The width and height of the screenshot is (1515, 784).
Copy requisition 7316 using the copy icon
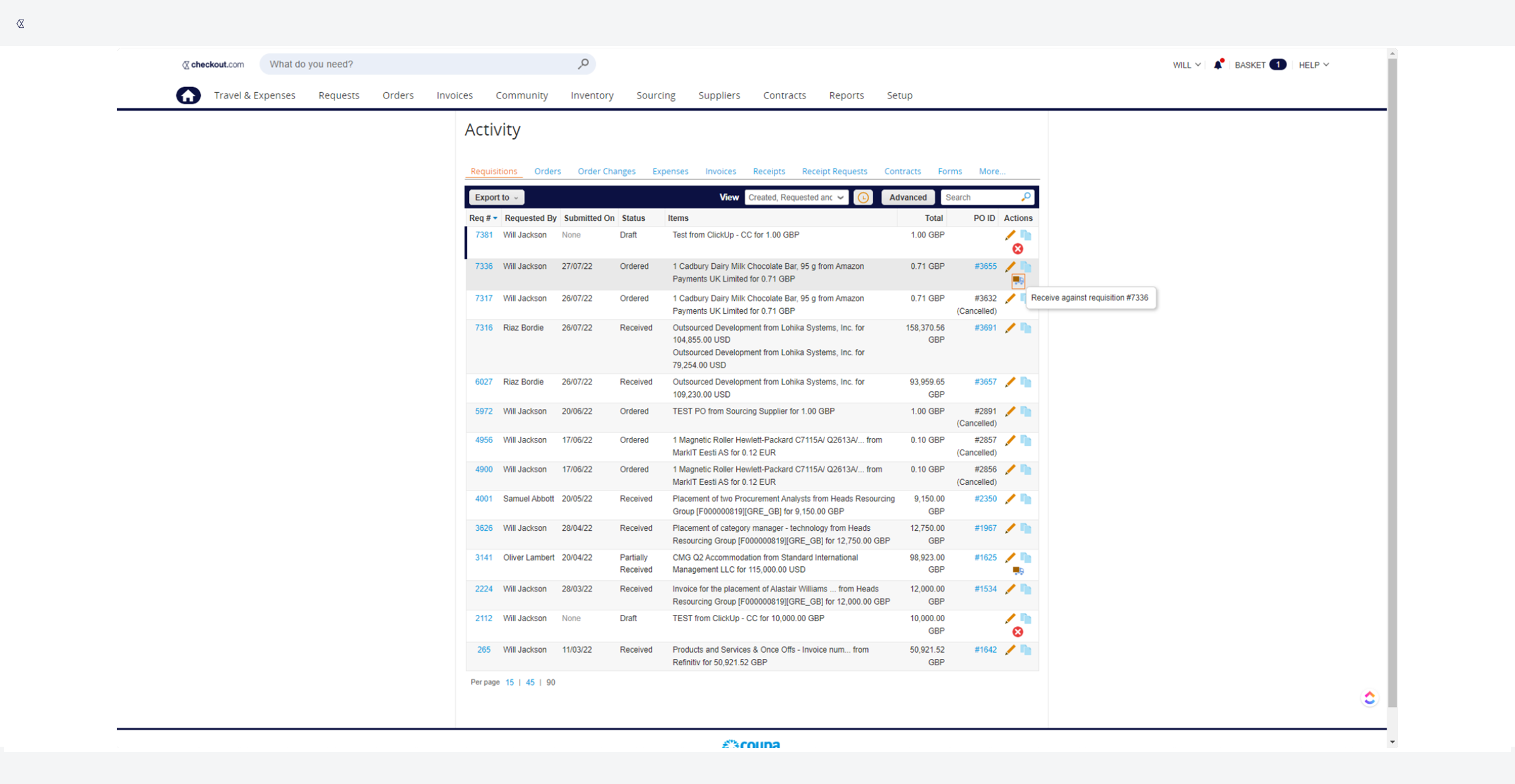pyautogui.click(x=1026, y=328)
